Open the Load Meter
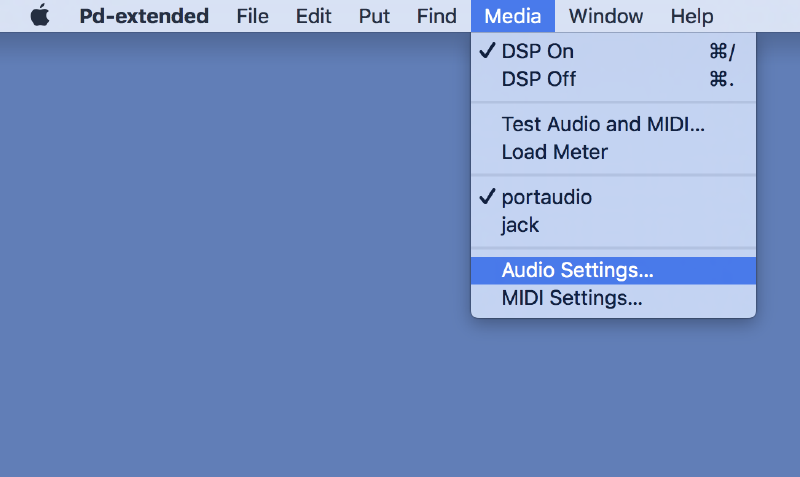 click(x=554, y=153)
